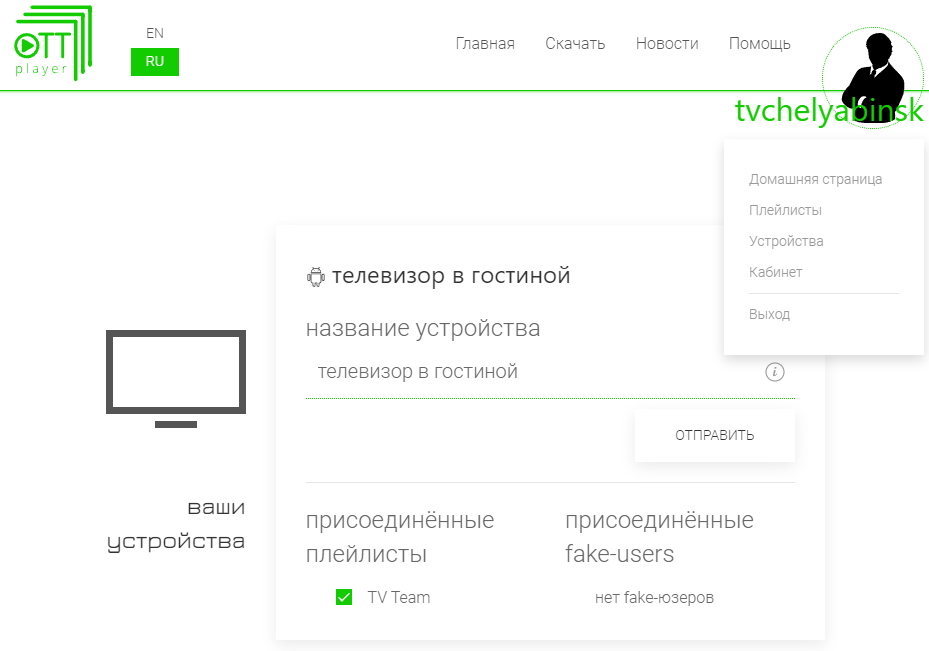Click the info icon in device name field
The width and height of the screenshot is (929, 651).
[x=774, y=372]
